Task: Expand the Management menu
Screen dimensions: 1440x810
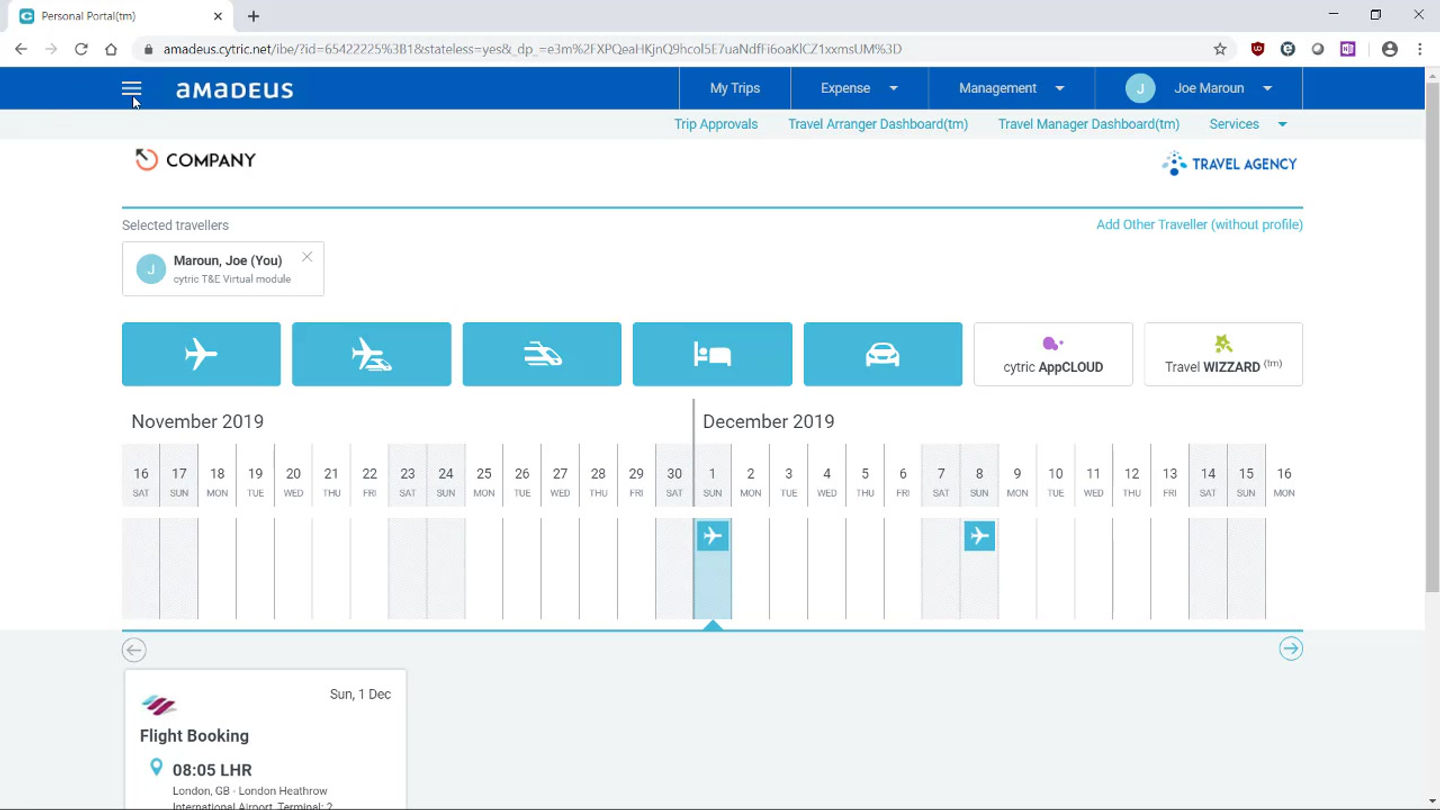Action: click(x=1011, y=88)
